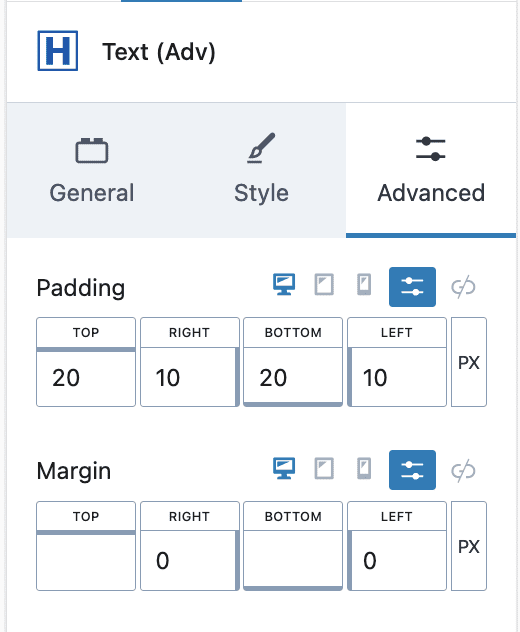The width and height of the screenshot is (520, 632).
Task: Click the empty Margin Top field
Action: coord(86,561)
